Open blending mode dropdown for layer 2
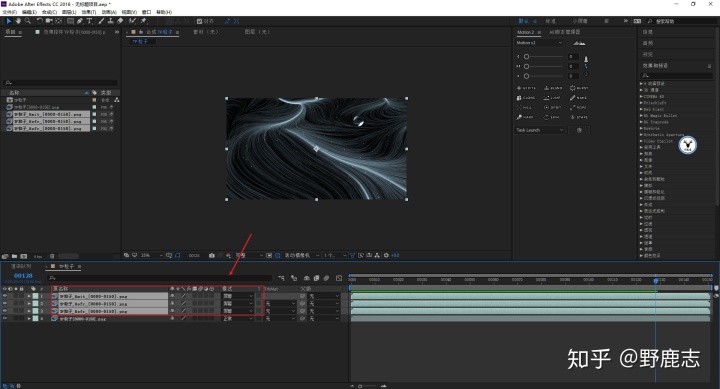Image resolution: width=720 pixels, height=389 pixels. pos(238,304)
